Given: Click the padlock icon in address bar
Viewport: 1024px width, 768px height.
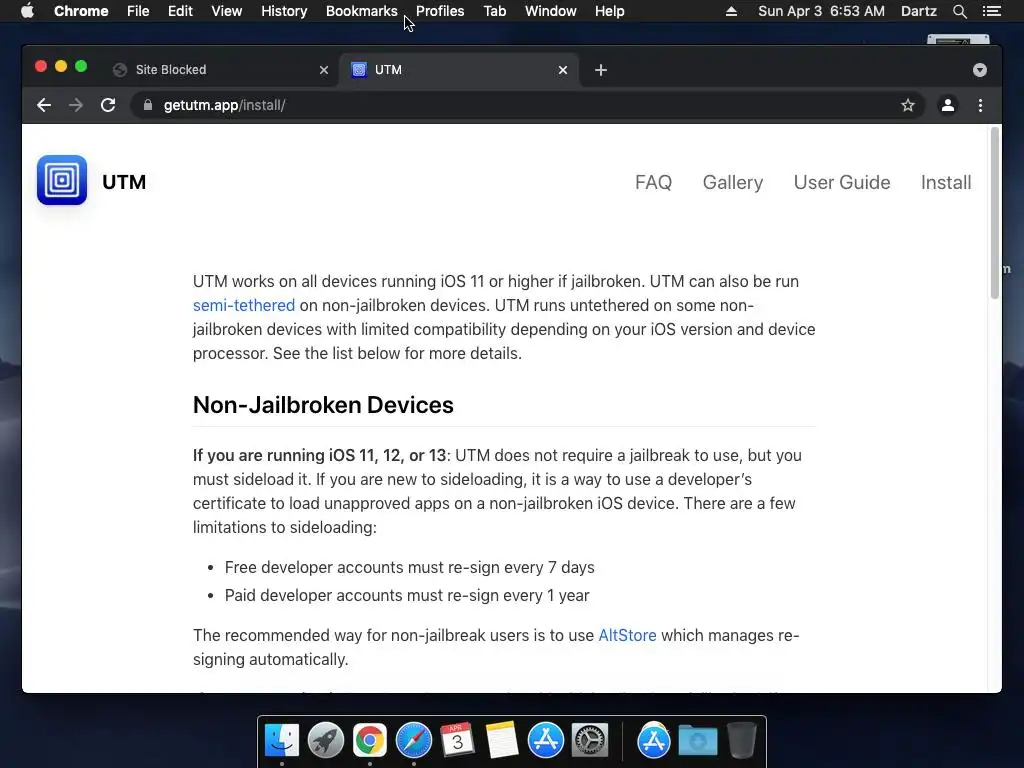Looking at the screenshot, I should (148, 105).
